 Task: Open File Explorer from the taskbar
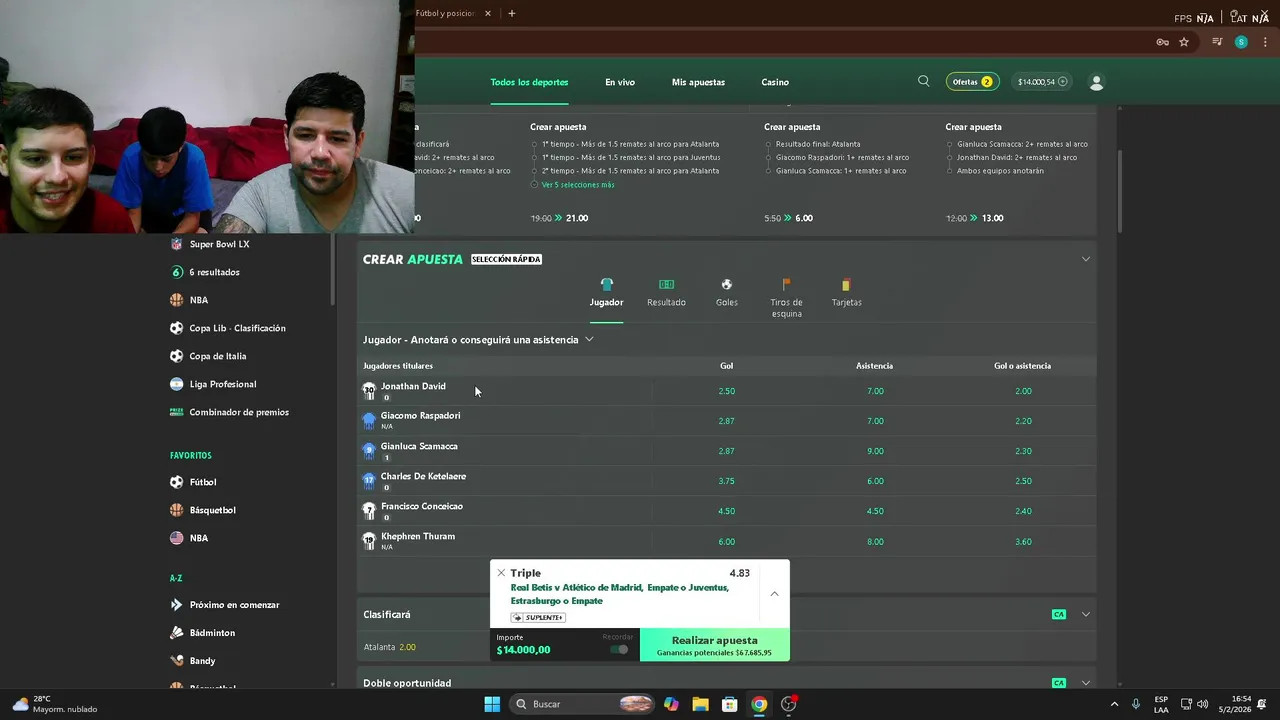[700, 704]
